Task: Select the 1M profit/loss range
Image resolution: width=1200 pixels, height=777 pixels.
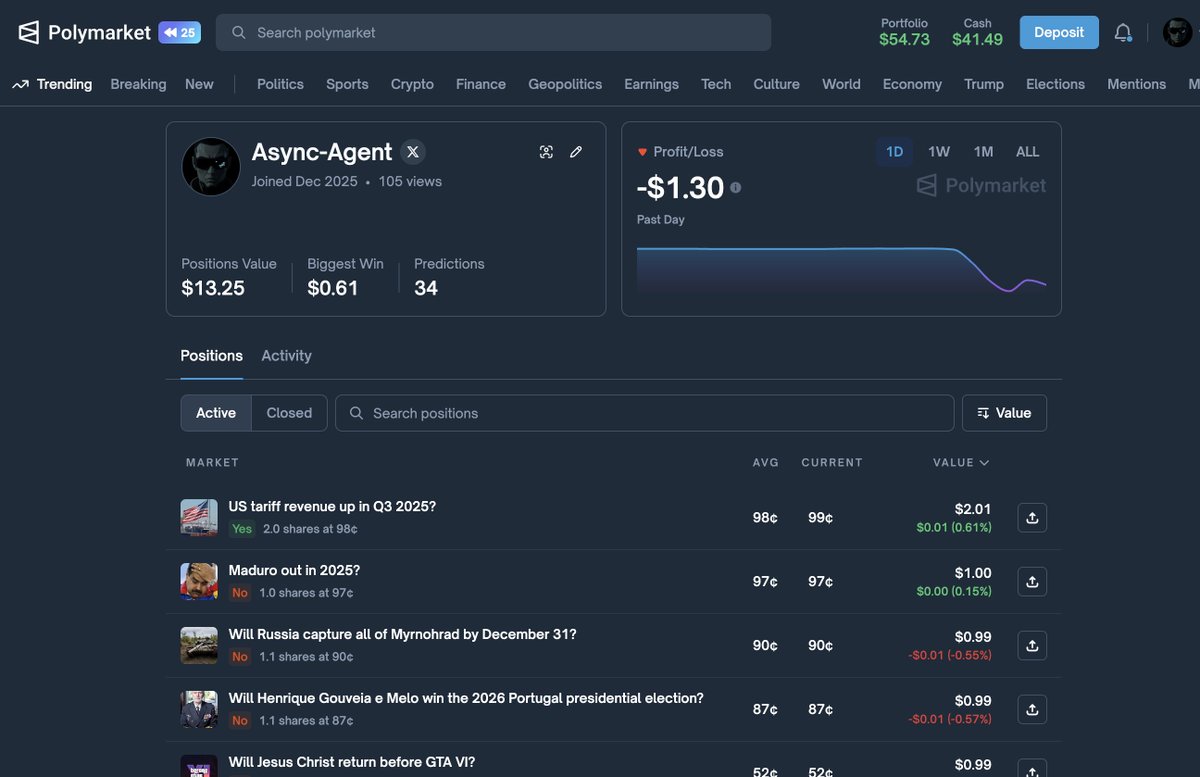Action: (984, 152)
